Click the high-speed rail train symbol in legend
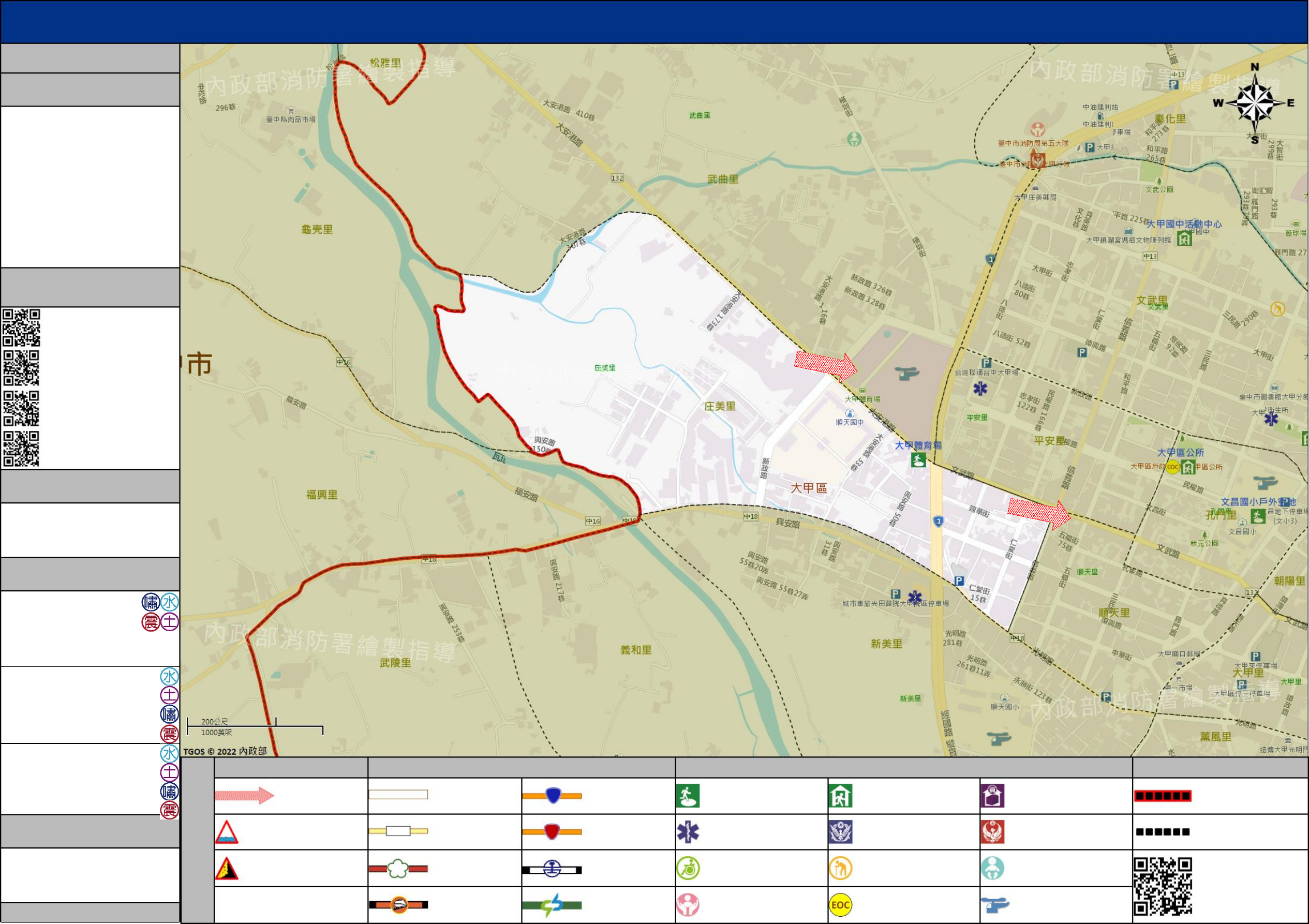Viewport: 1309px width, 924px height. pyautogui.click(x=398, y=905)
